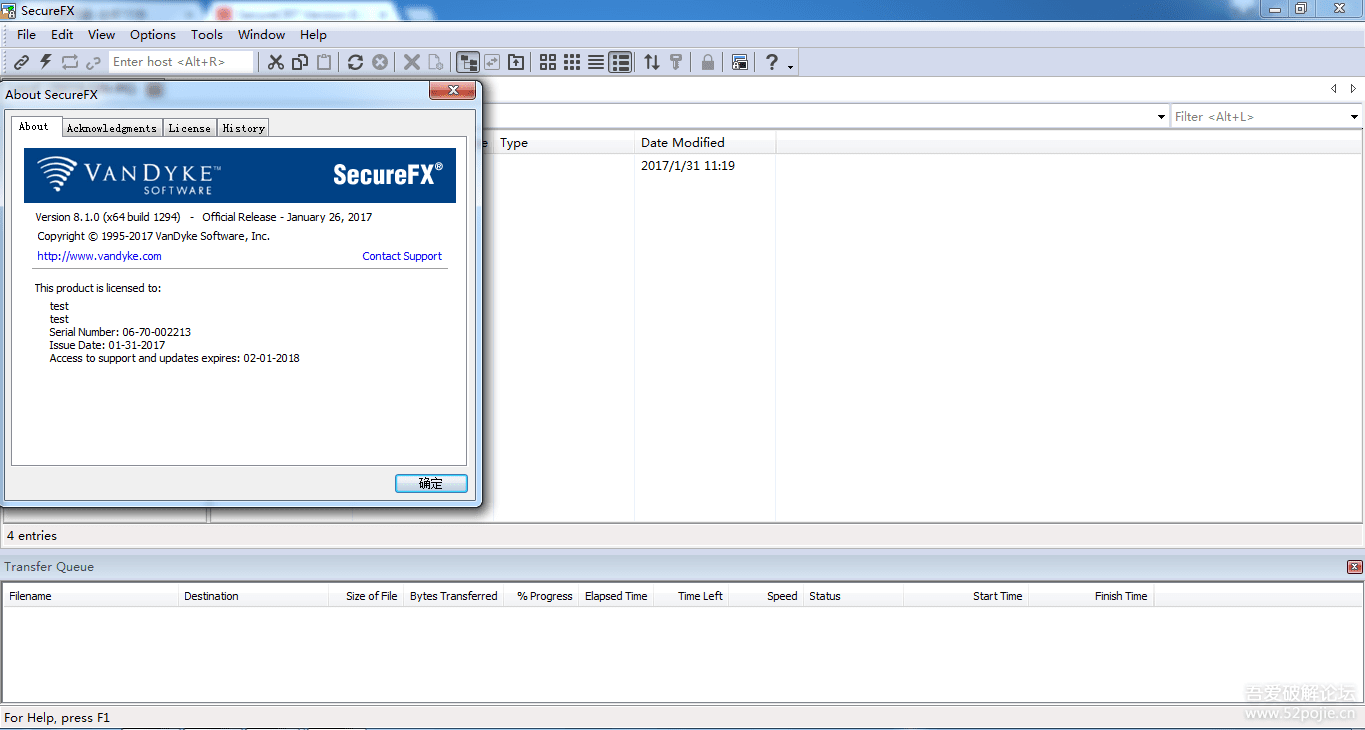Open the Tools menu

(207, 35)
